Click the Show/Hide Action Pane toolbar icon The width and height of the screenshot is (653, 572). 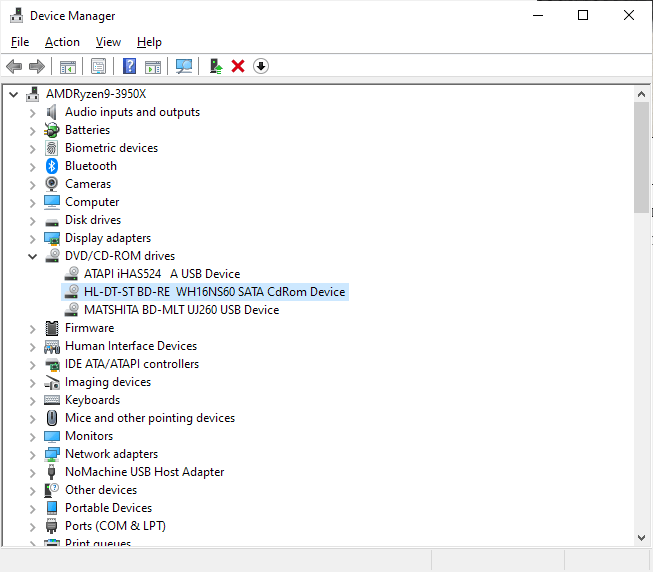pos(153,66)
